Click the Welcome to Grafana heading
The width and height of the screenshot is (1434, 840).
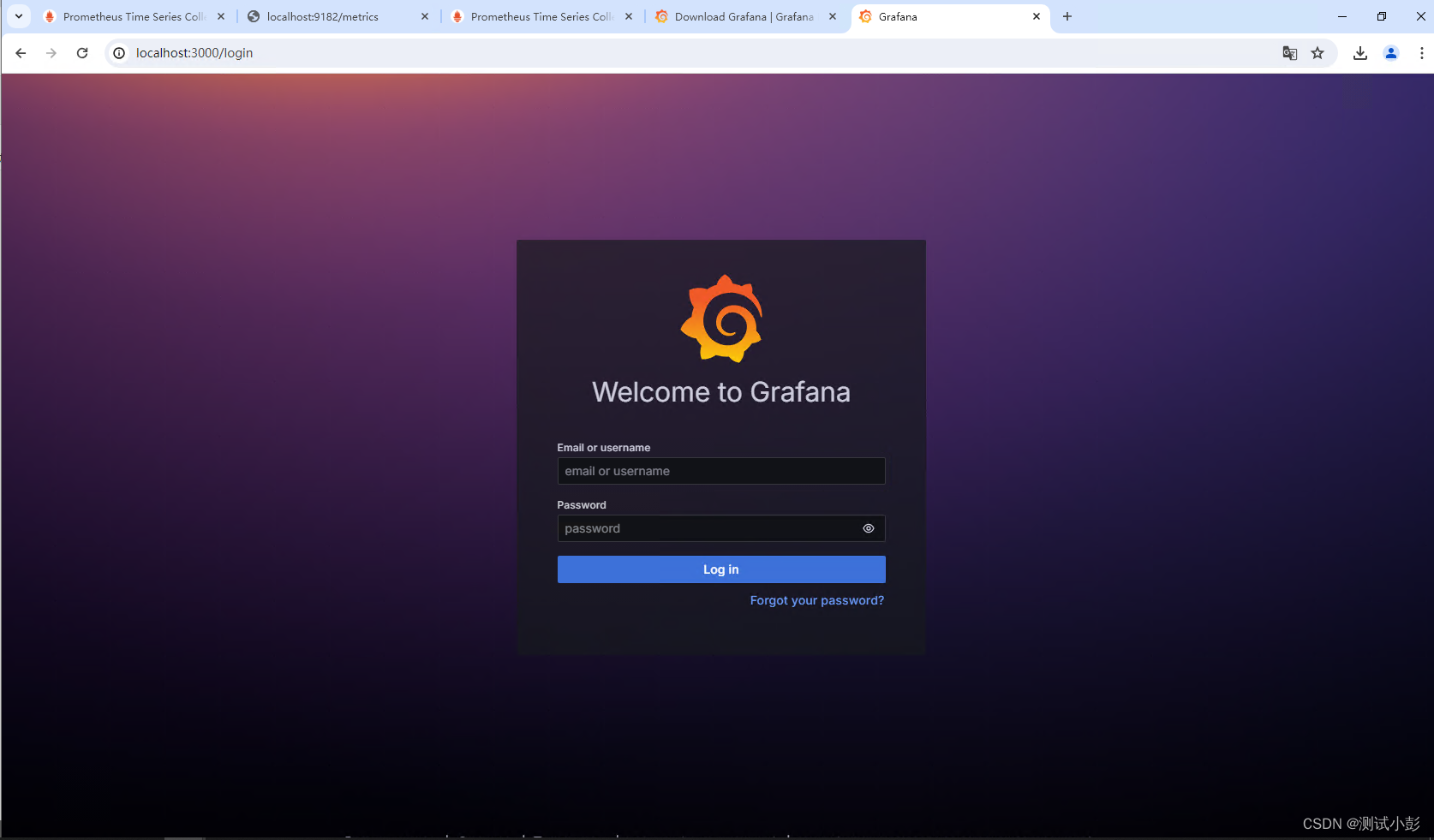[721, 392]
